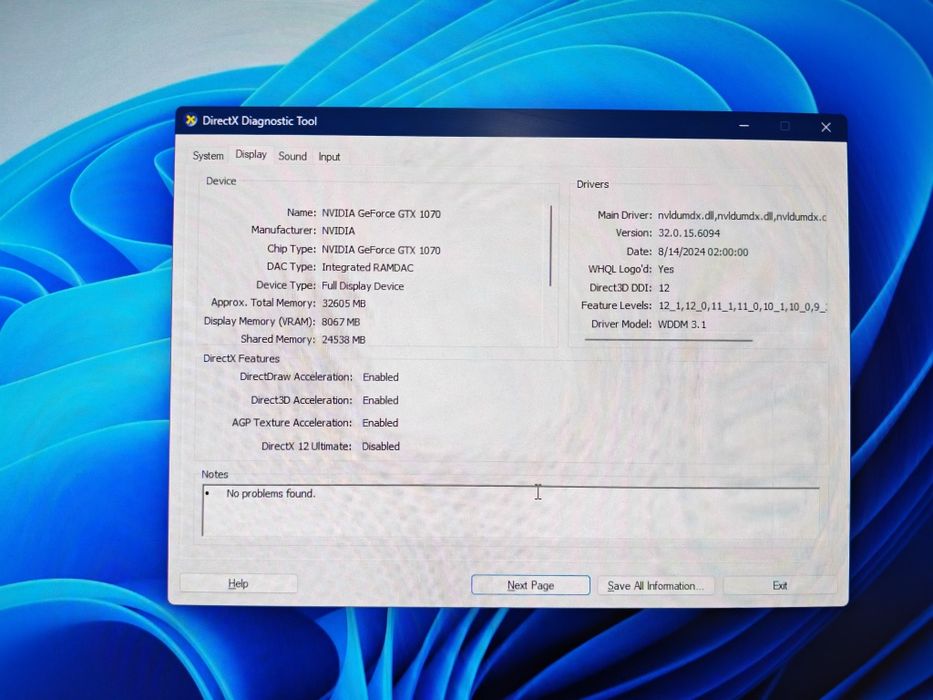Go to the Input tab
The image size is (933, 700).
[329, 157]
